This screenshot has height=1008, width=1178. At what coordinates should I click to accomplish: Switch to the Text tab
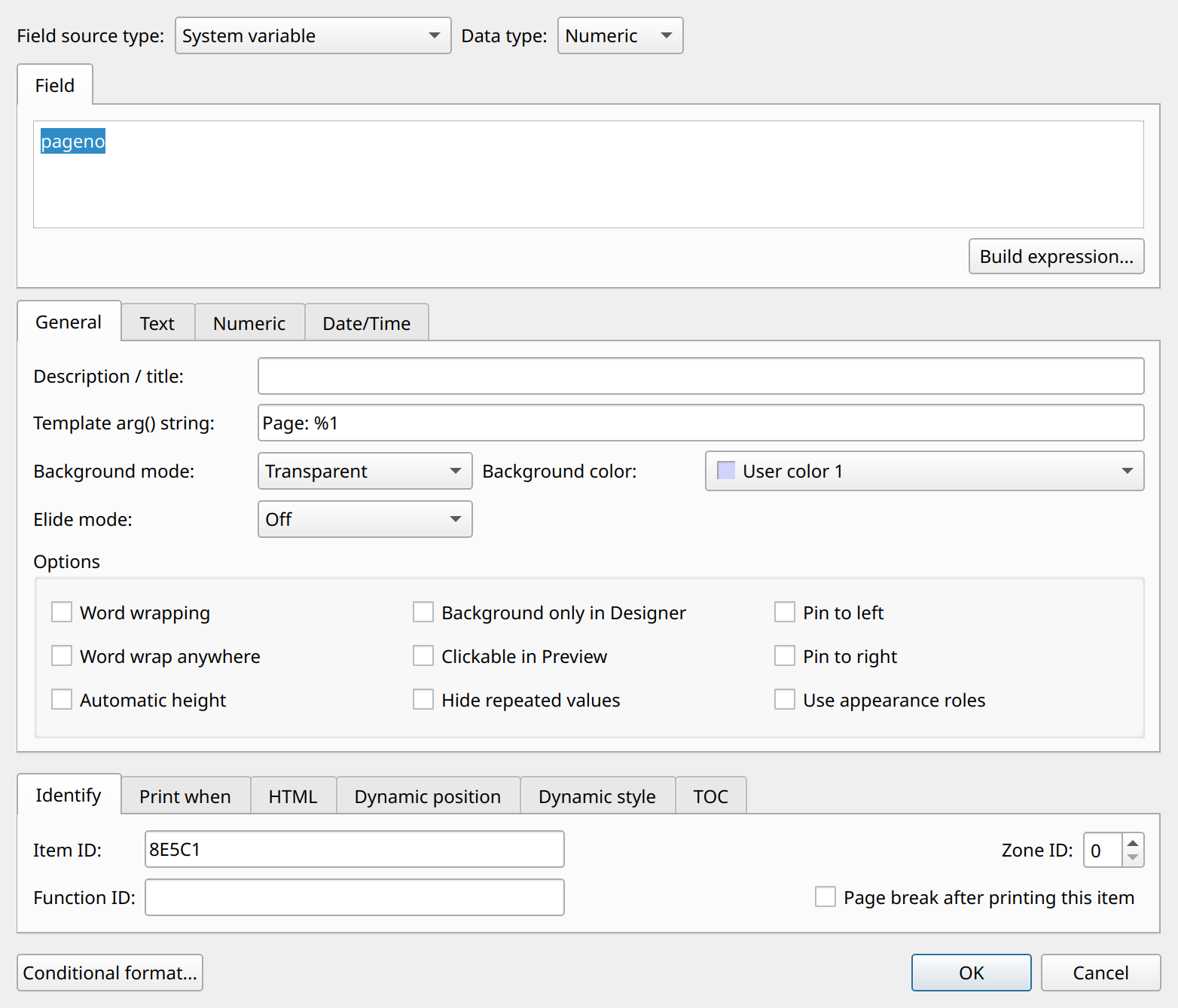click(157, 323)
